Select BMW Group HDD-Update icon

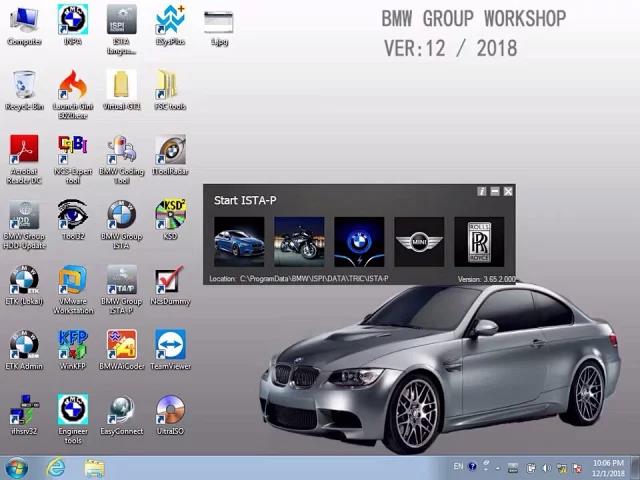24,224
